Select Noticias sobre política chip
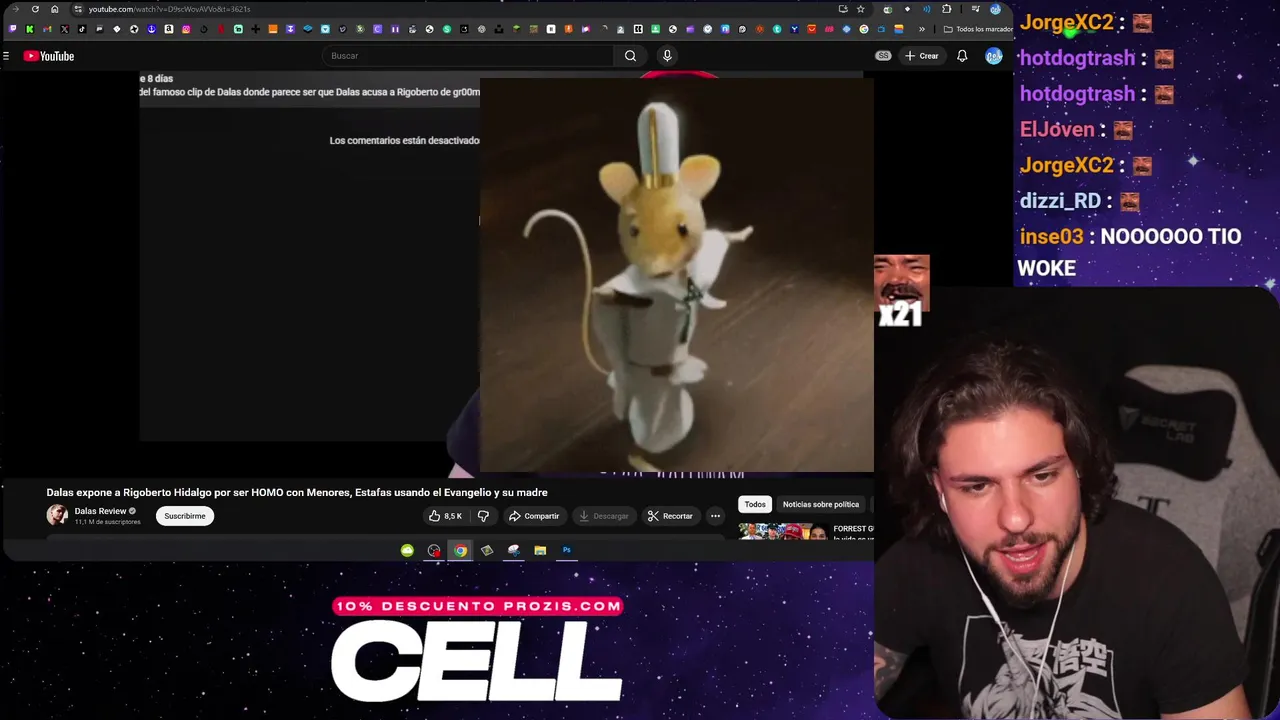Viewport: 1280px width, 720px height. 821,504
